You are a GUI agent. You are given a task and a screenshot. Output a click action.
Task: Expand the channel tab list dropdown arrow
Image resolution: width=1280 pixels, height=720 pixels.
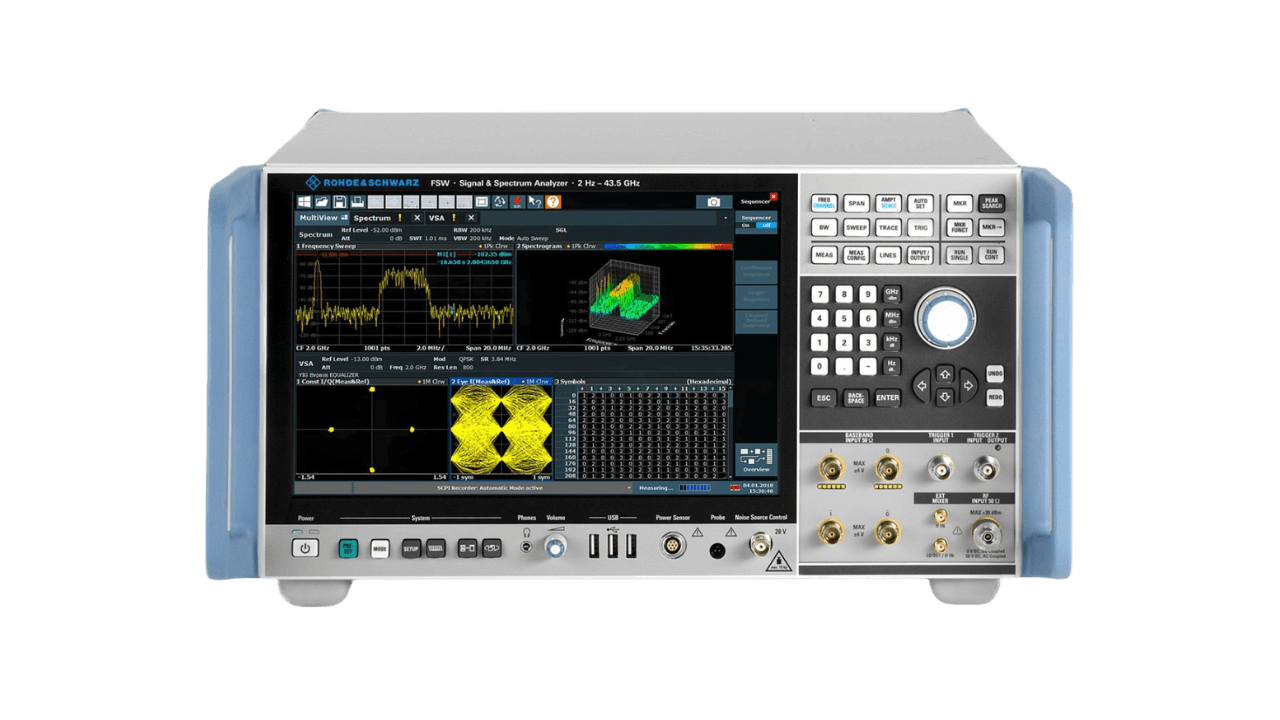tap(725, 217)
